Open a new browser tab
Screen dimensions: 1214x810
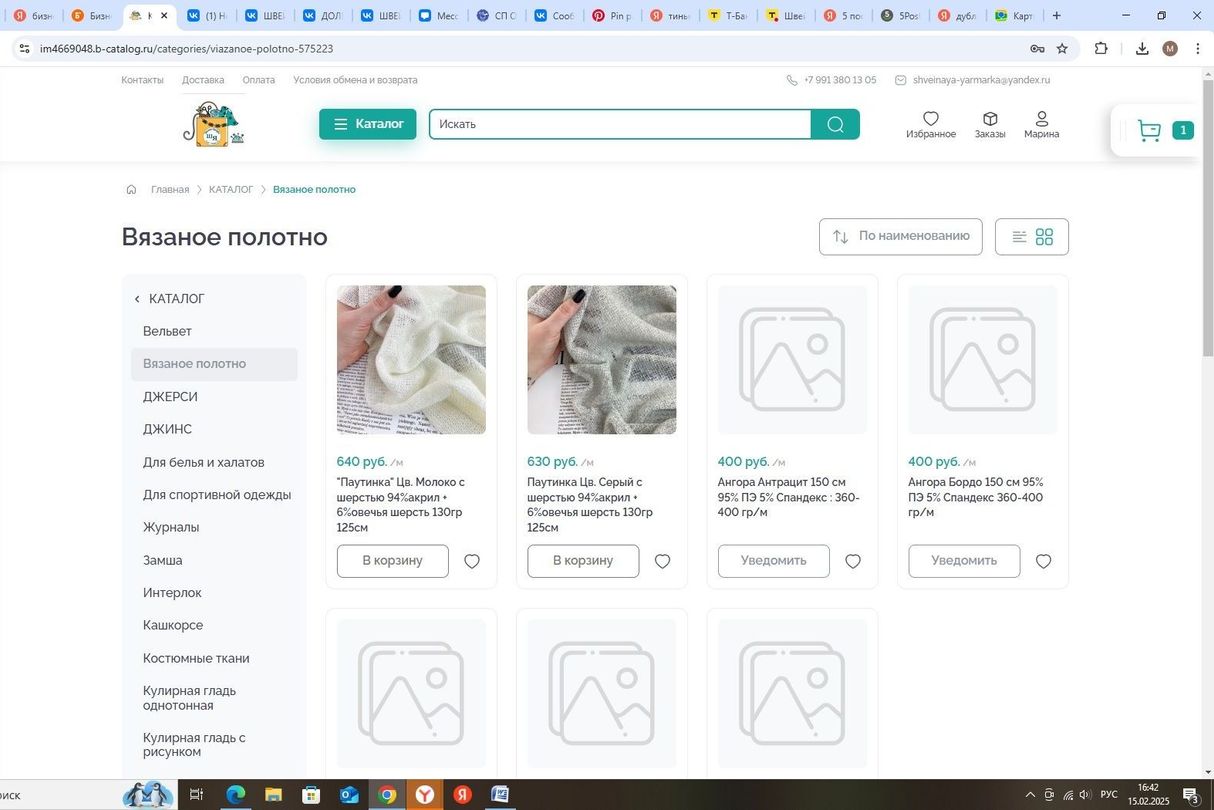(1056, 15)
